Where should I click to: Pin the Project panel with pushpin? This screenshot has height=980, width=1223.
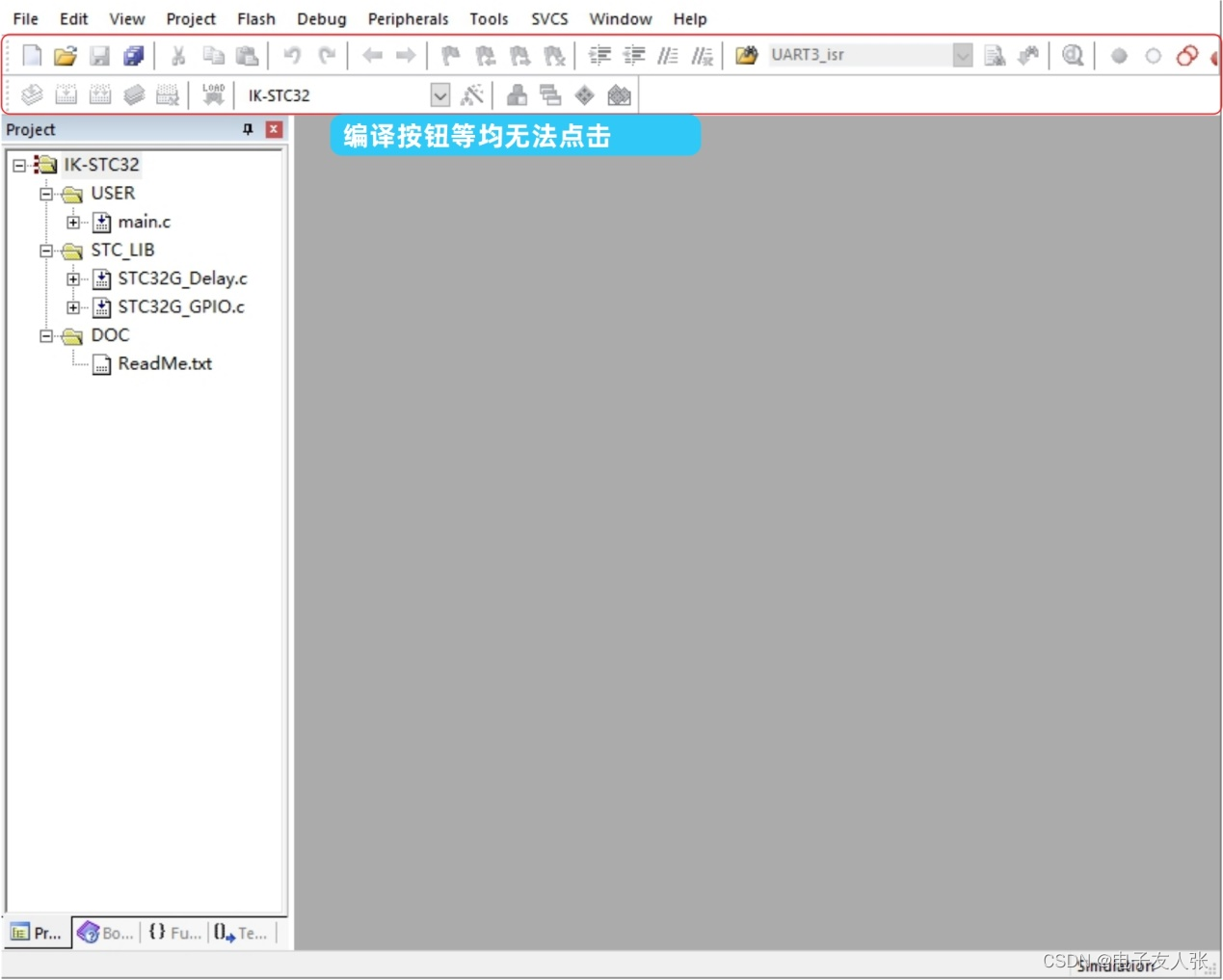point(248,129)
